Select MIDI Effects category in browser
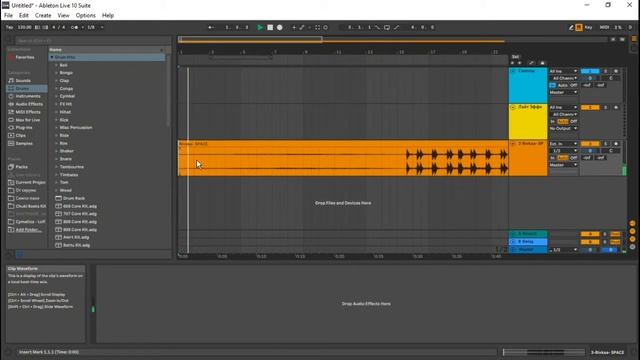This screenshot has height=360, width=640. coord(28,112)
